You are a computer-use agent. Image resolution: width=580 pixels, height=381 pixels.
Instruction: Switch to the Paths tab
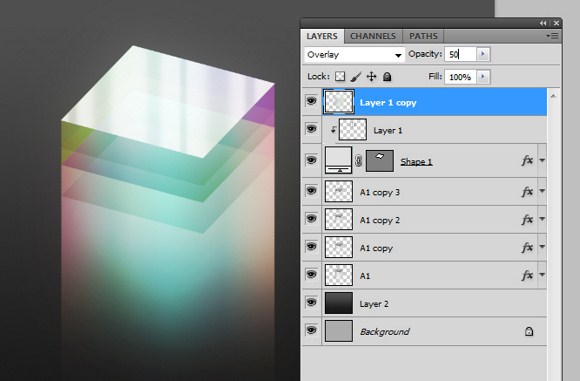(423, 36)
